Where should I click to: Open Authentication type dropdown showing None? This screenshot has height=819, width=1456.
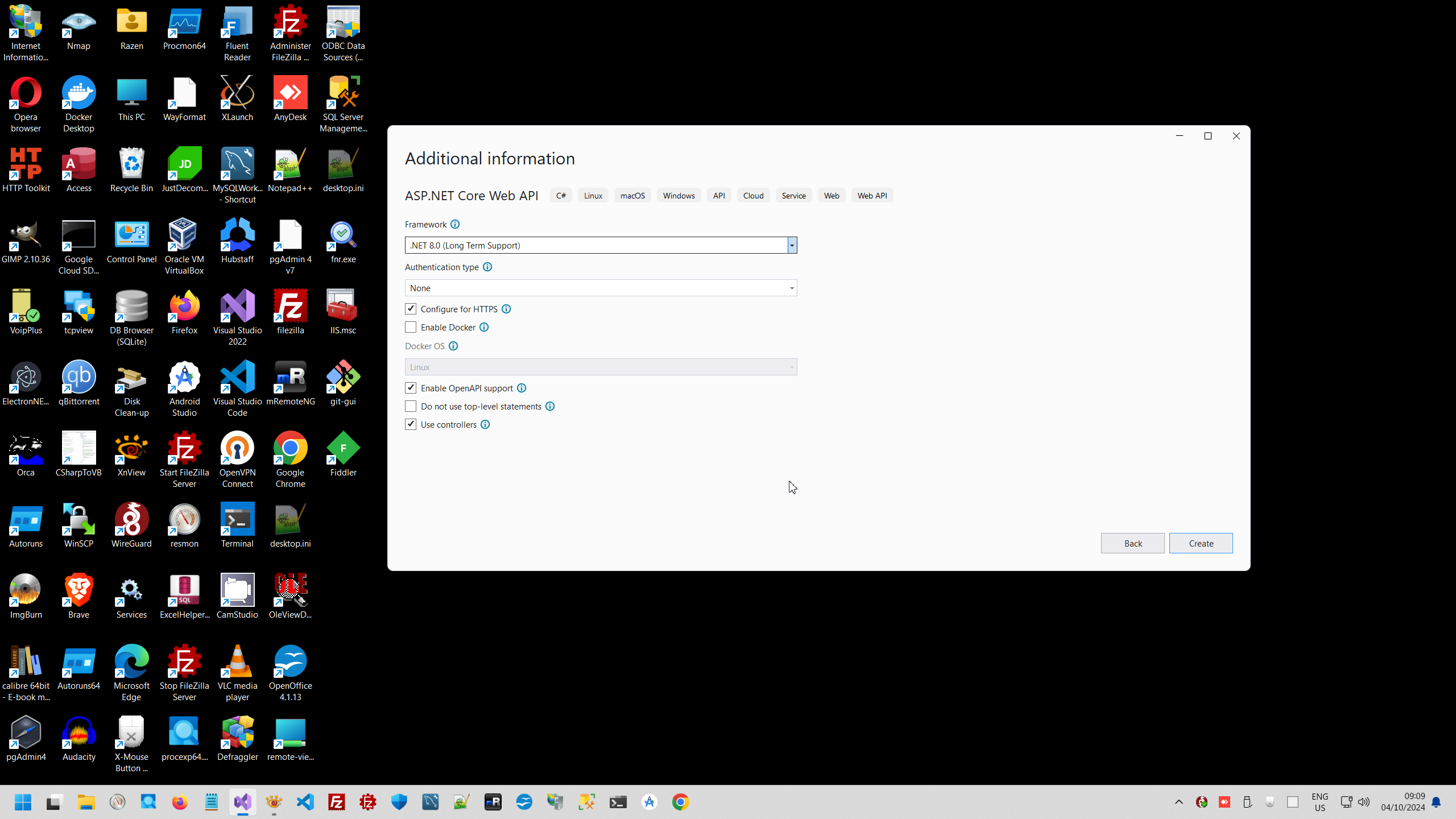click(x=601, y=288)
